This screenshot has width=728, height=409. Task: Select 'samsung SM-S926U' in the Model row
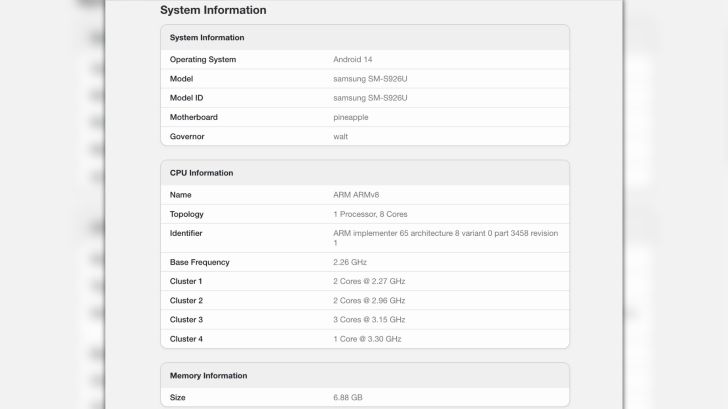point(370,79)
